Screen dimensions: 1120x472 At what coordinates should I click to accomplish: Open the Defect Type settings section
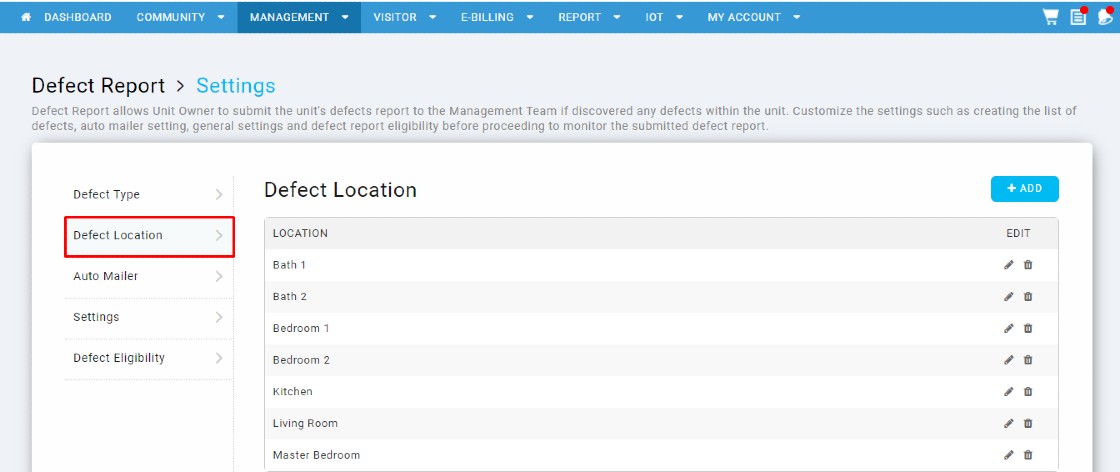(149, 194)
